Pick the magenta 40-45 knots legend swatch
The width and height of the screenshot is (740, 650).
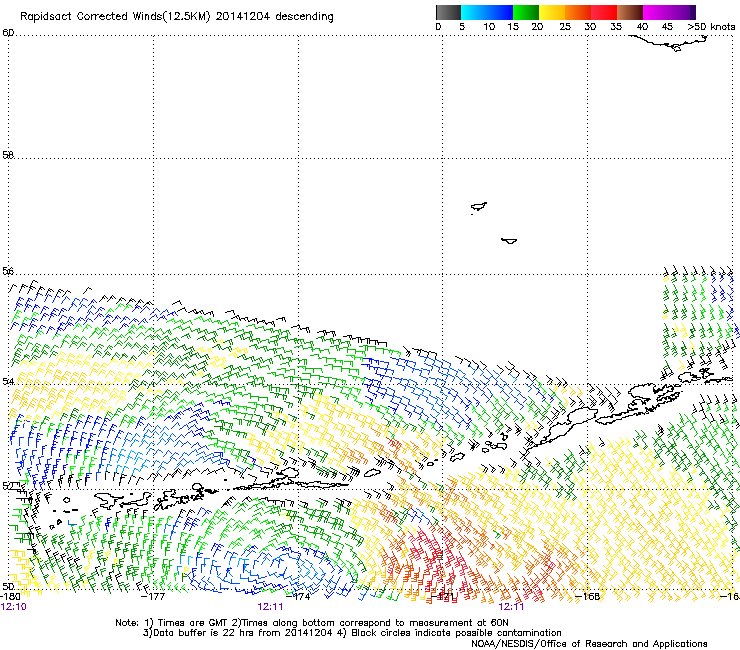point(656,12)
